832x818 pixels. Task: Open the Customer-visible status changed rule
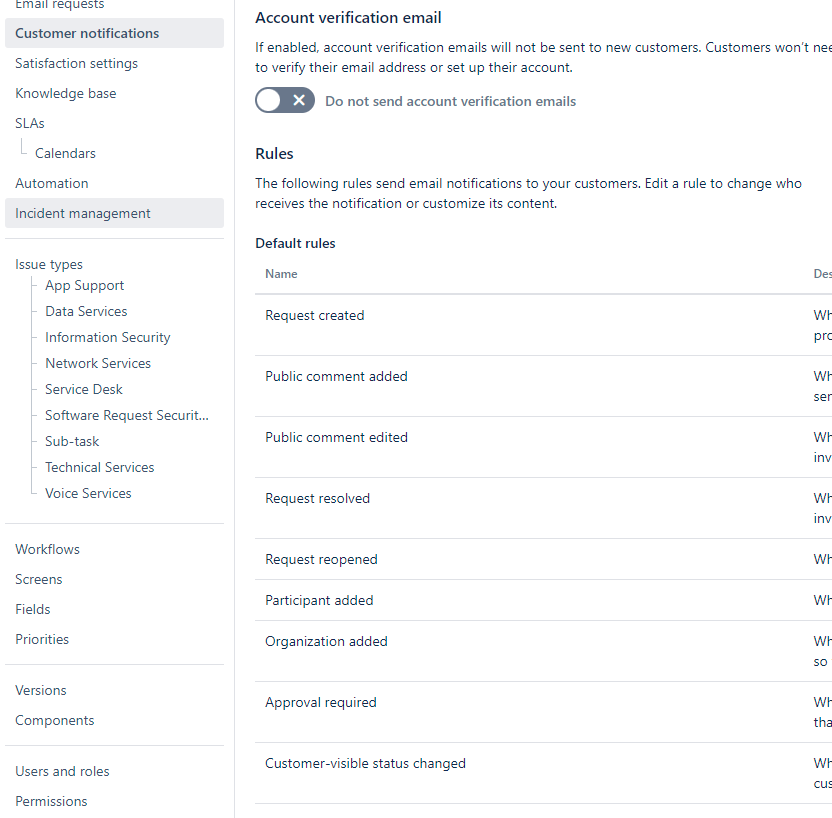(x=366, y=763)
